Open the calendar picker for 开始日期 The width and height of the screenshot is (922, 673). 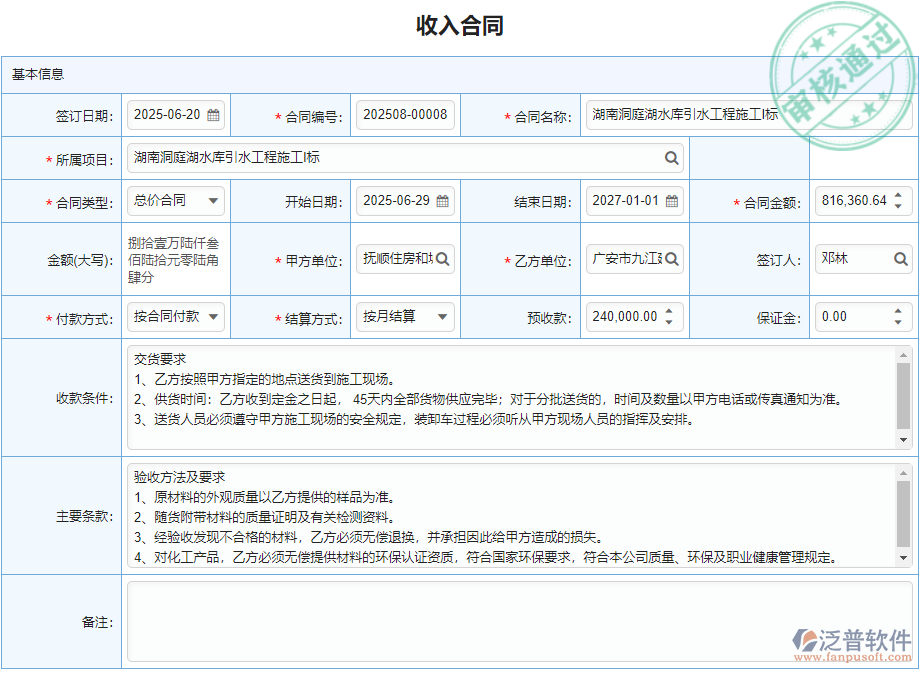pyautogui.click(x=442, y=200)
